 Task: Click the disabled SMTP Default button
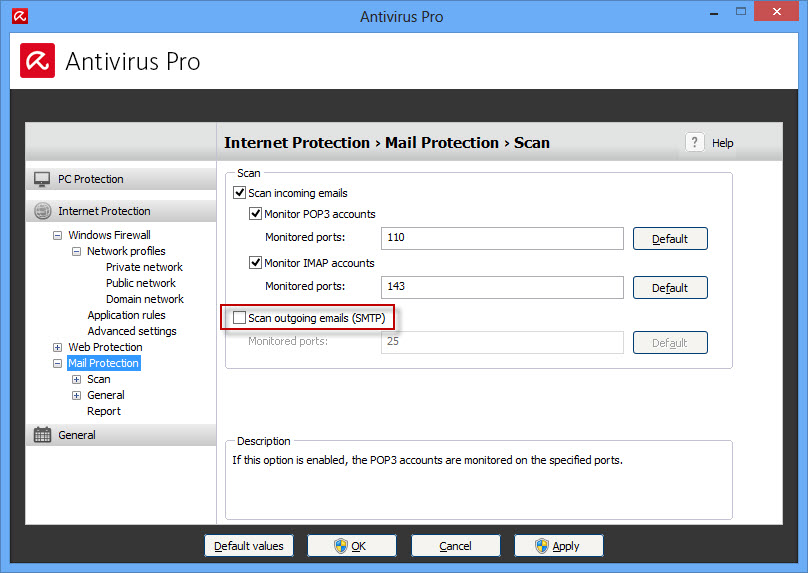[x=670, y=343]
